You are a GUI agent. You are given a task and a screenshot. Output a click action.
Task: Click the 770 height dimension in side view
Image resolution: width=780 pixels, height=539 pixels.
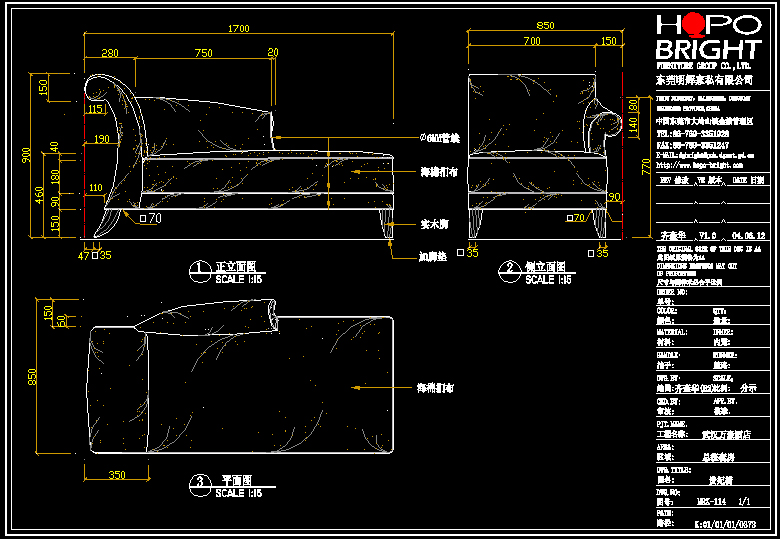pyautogui.click(x=646, y=166)
